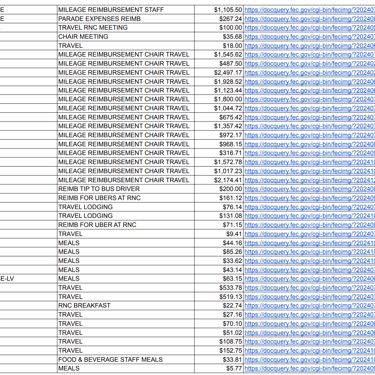
Task: Select the $5.77 amount cell
Action: pyautogui.click(x=219, y=369)
